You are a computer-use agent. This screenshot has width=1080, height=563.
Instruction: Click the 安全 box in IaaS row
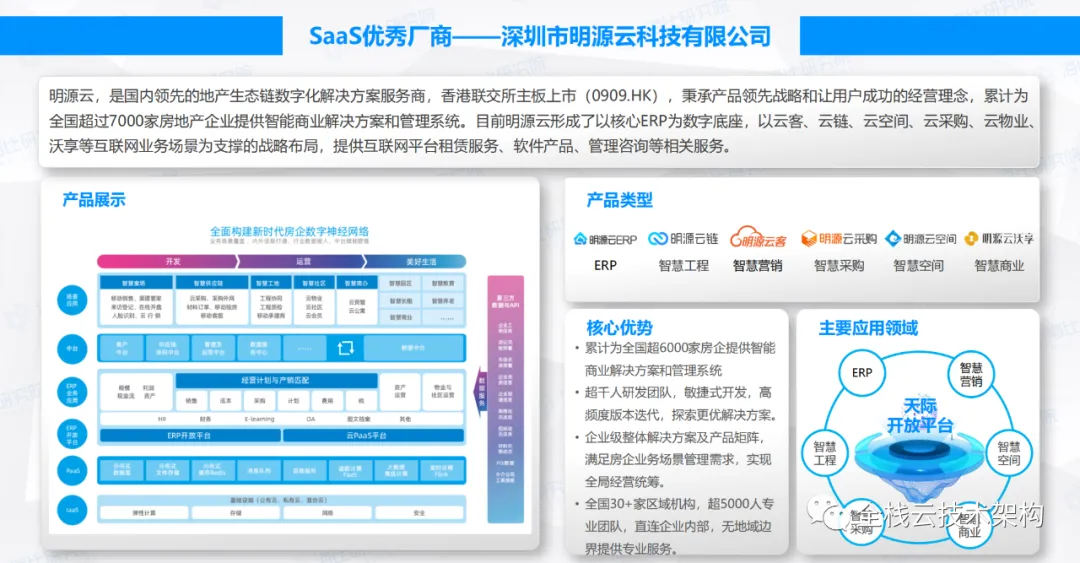(419, 513)
